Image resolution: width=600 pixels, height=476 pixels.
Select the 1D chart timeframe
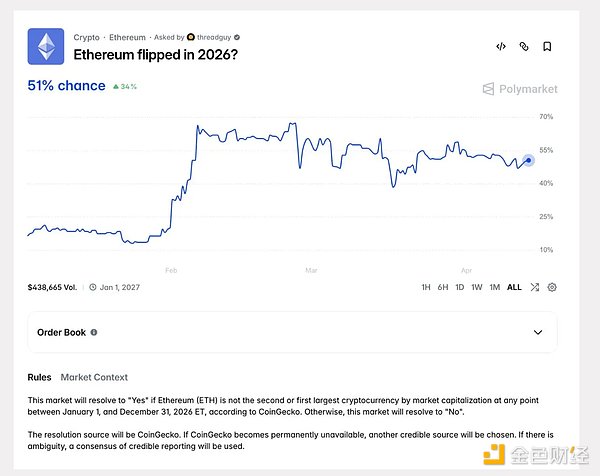pyautogui.click(x=460, y=287)
